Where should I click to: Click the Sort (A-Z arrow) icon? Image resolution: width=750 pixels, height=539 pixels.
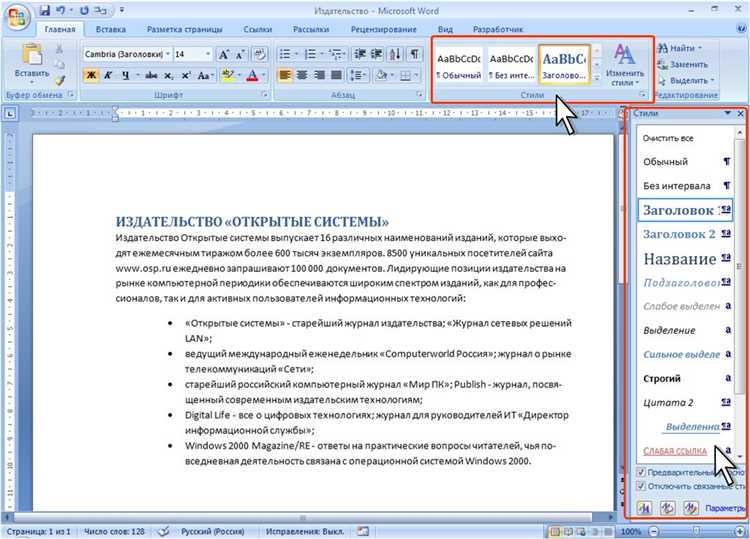coord(395,54)
